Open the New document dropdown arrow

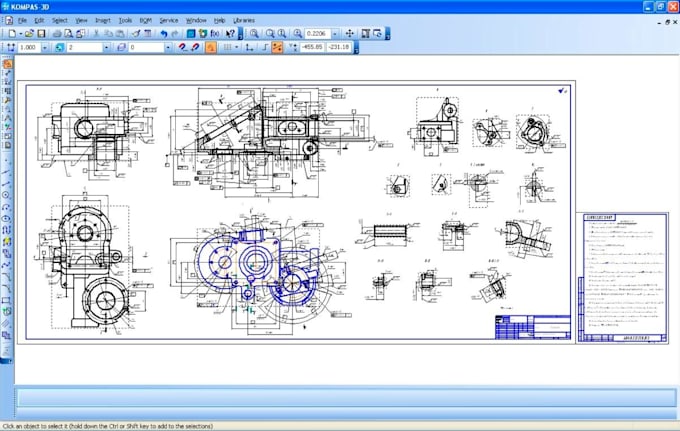pyautogui.click(x=20, y=33)
